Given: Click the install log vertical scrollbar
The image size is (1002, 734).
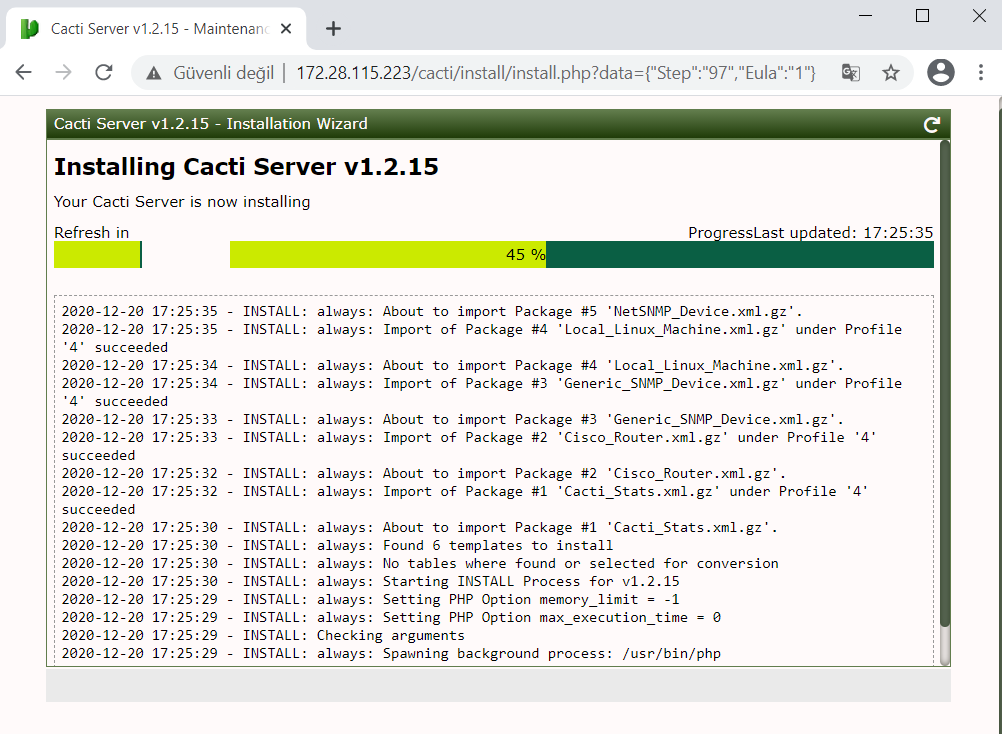Looking at the screenshot, I should coord(945,383).
